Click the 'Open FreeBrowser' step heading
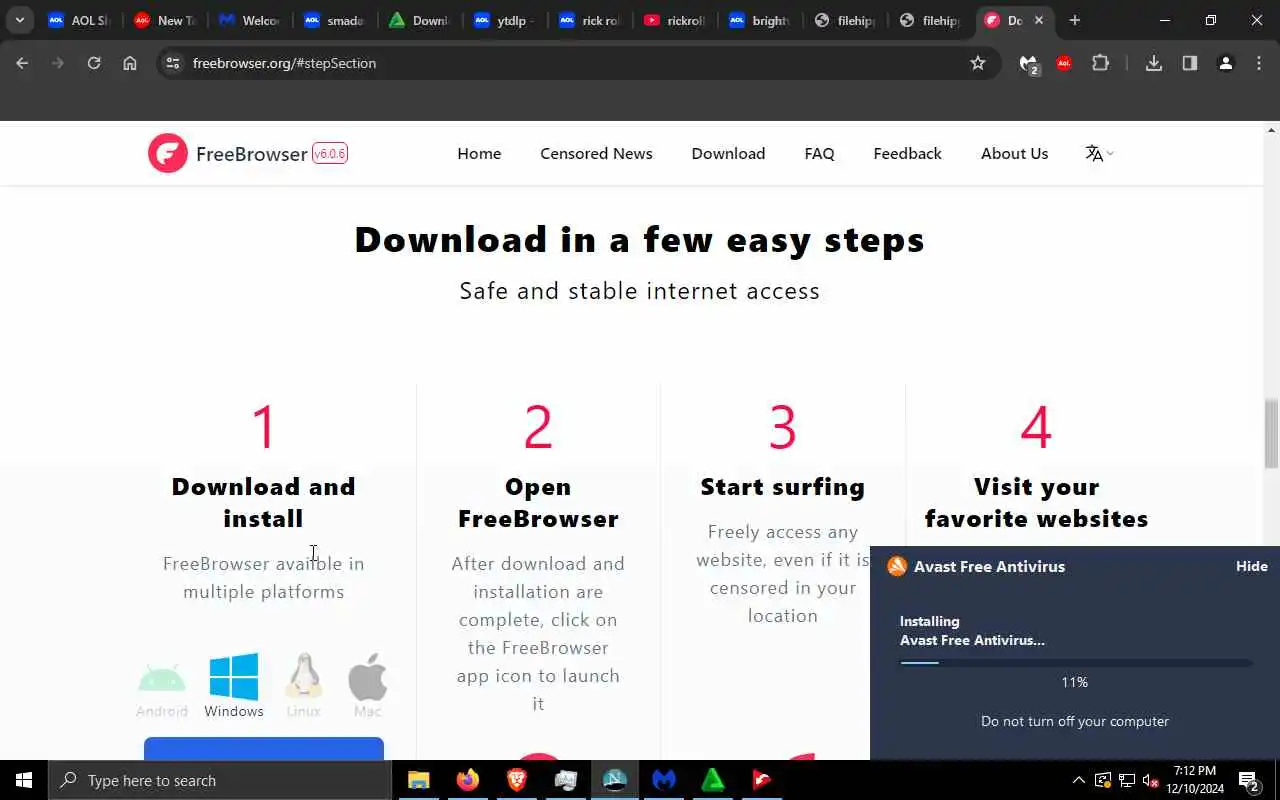The width and height of the screenshot is (1280, 800). (x=538, y=502)
